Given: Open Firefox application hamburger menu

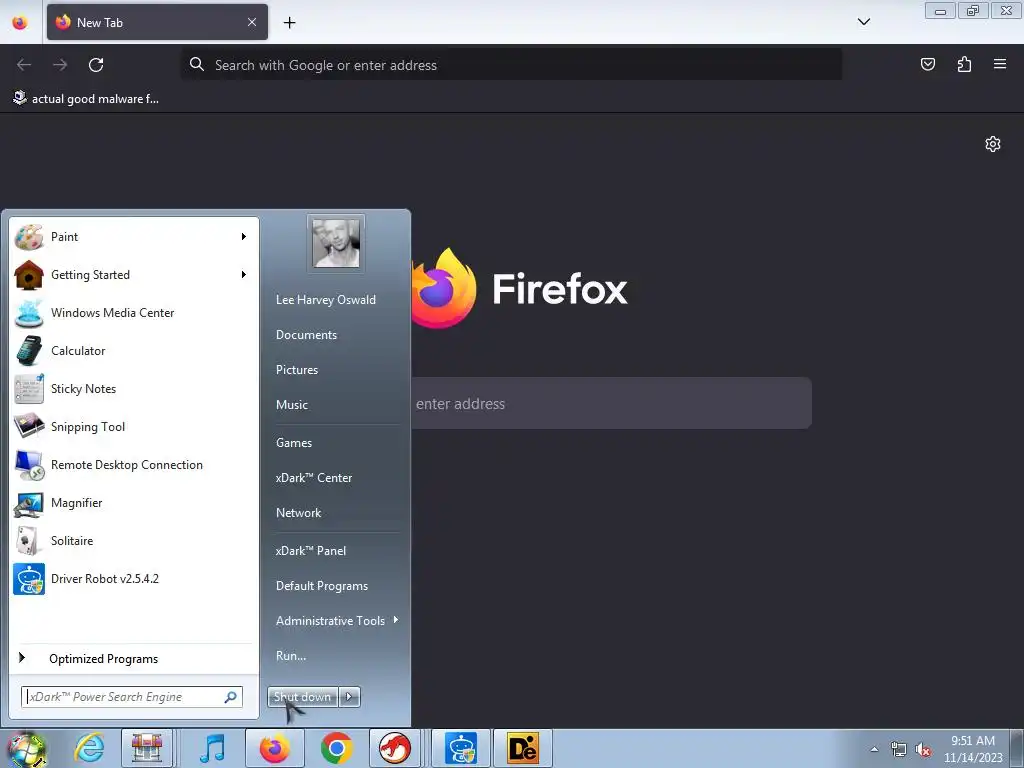Looking at the screenshot, I should (x=1000, y=64).
